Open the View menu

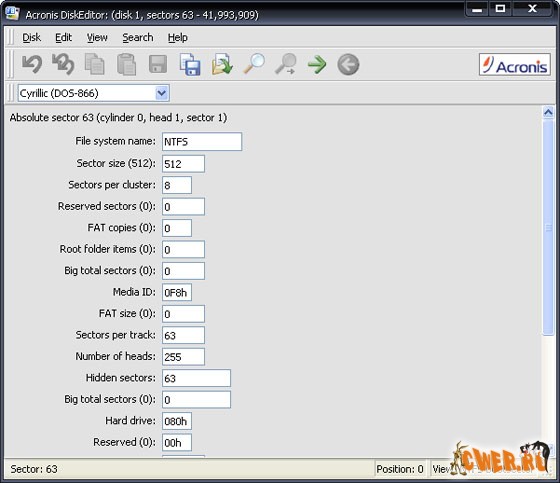coord(97,38)
